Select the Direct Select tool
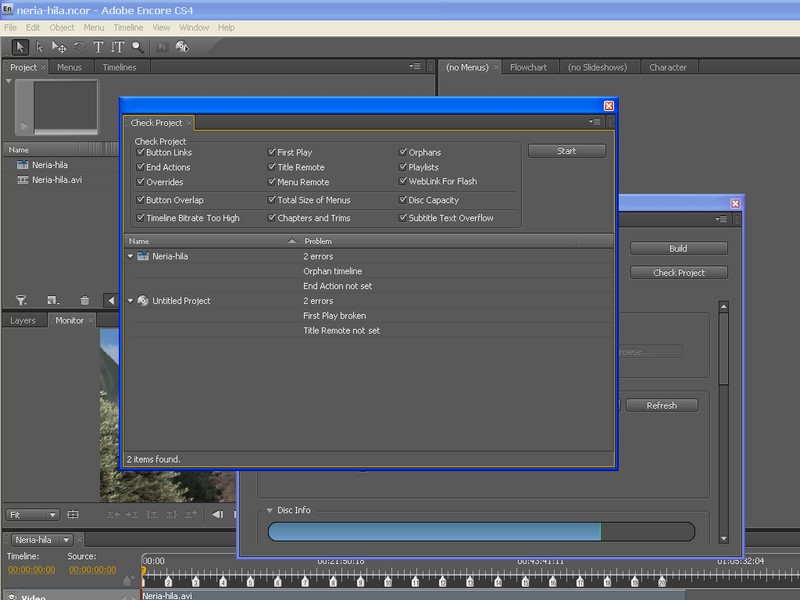The width and height of the screenshot is (800, 600). pyautogui.click(x=40, y=46)
